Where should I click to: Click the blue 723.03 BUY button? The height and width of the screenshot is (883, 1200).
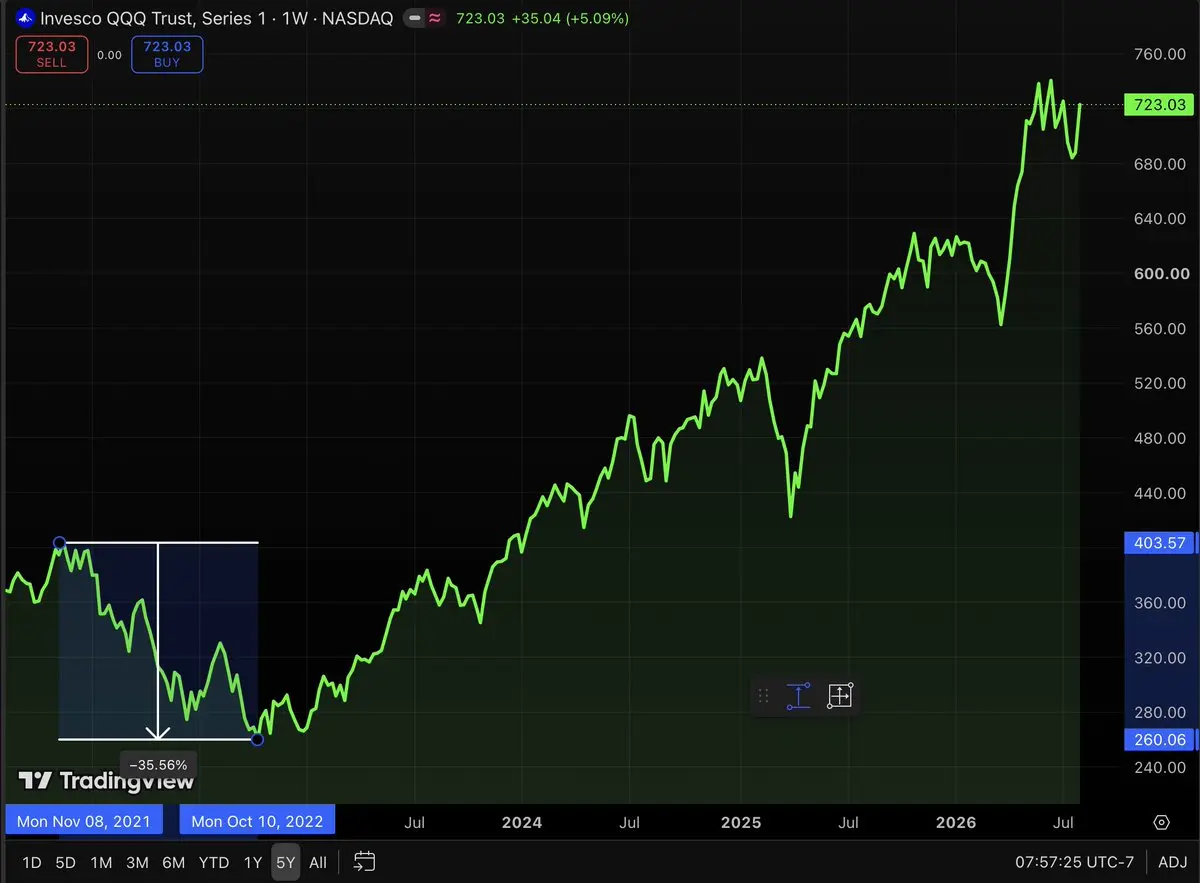167,54
